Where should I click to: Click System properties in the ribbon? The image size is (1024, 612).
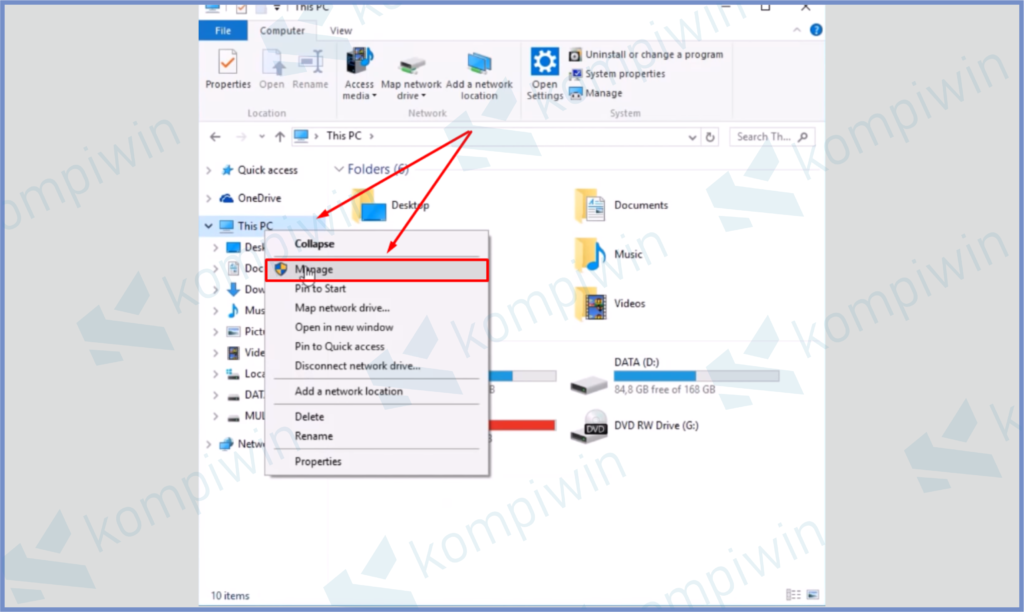(625, 74)
